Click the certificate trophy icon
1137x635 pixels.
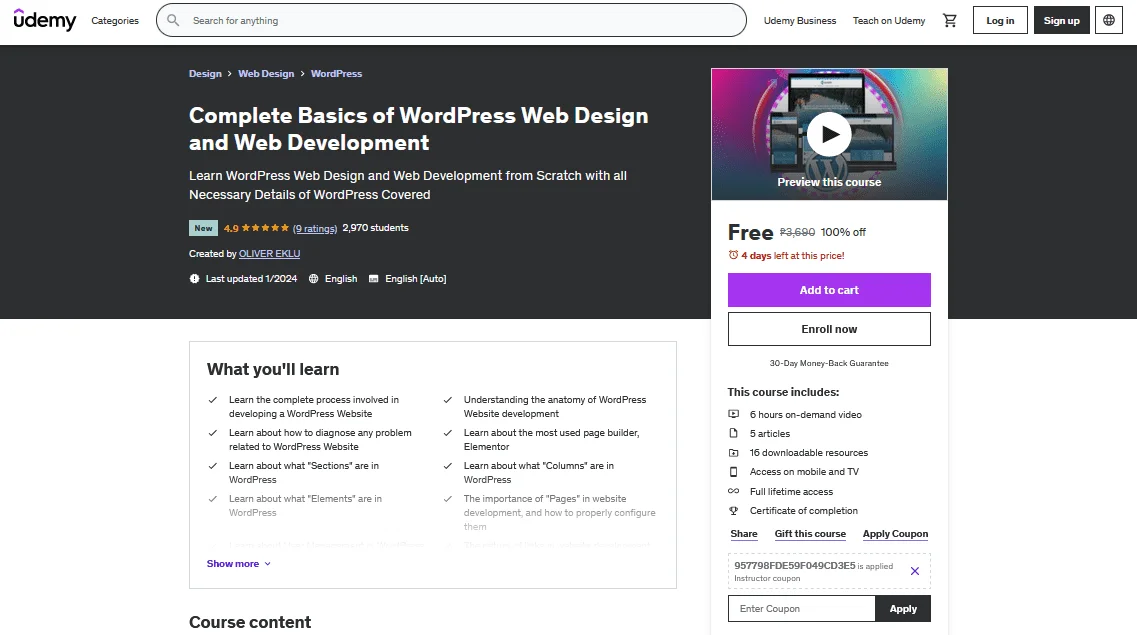pyautogui.click(x=733, y=510)
